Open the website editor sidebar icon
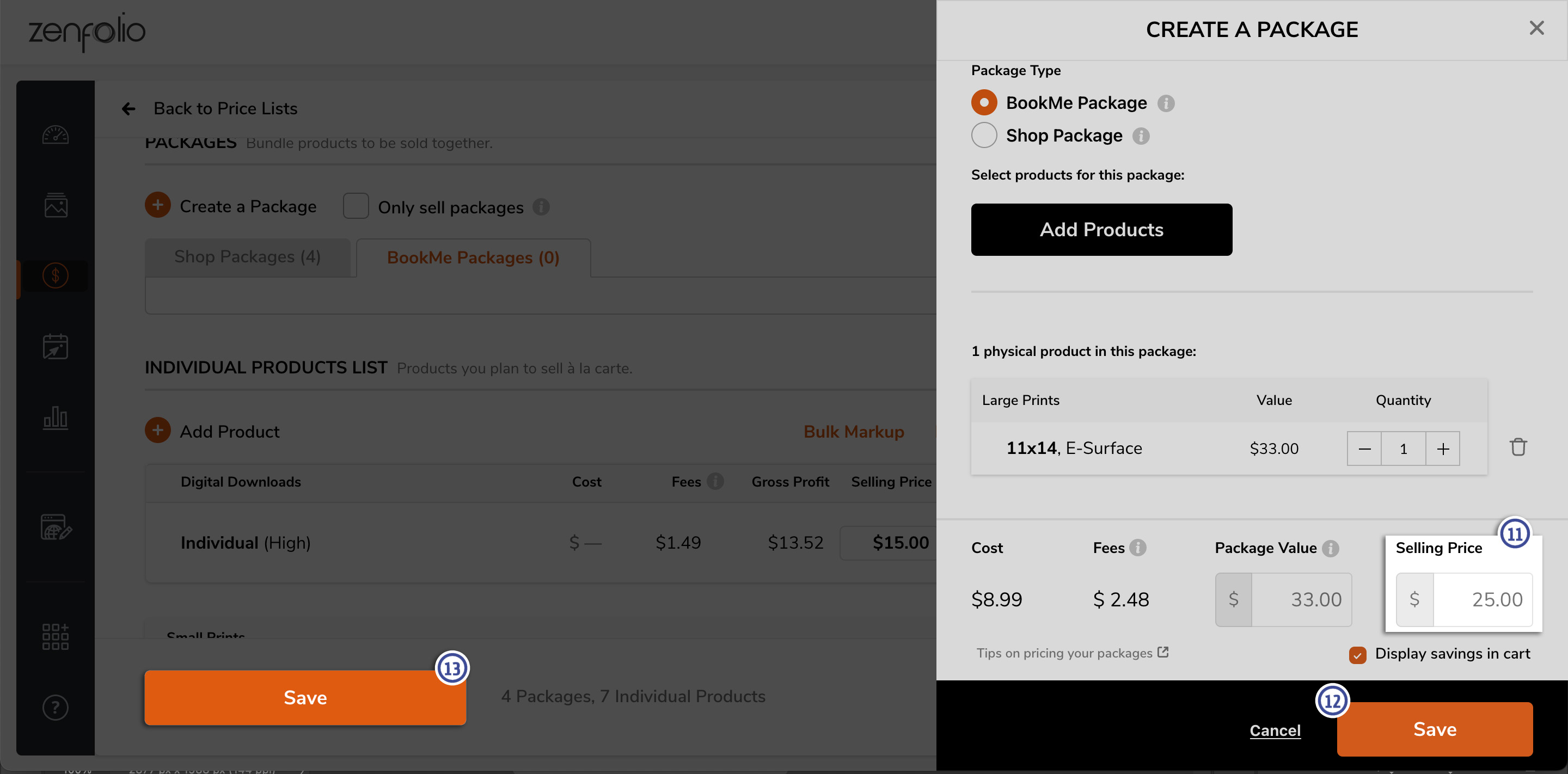Viewport: 1568px width, 774px height. [56, 527]
